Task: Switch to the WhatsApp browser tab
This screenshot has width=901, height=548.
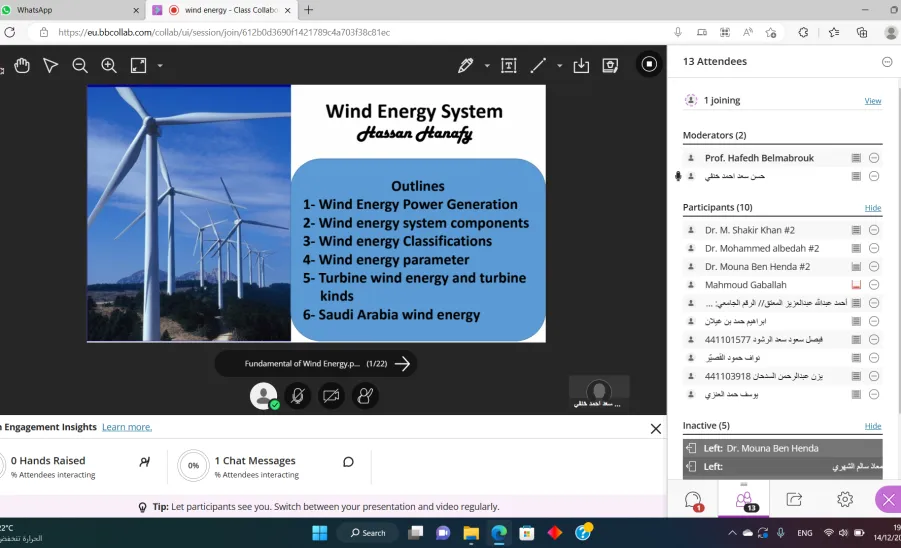Action: (71, 10)
